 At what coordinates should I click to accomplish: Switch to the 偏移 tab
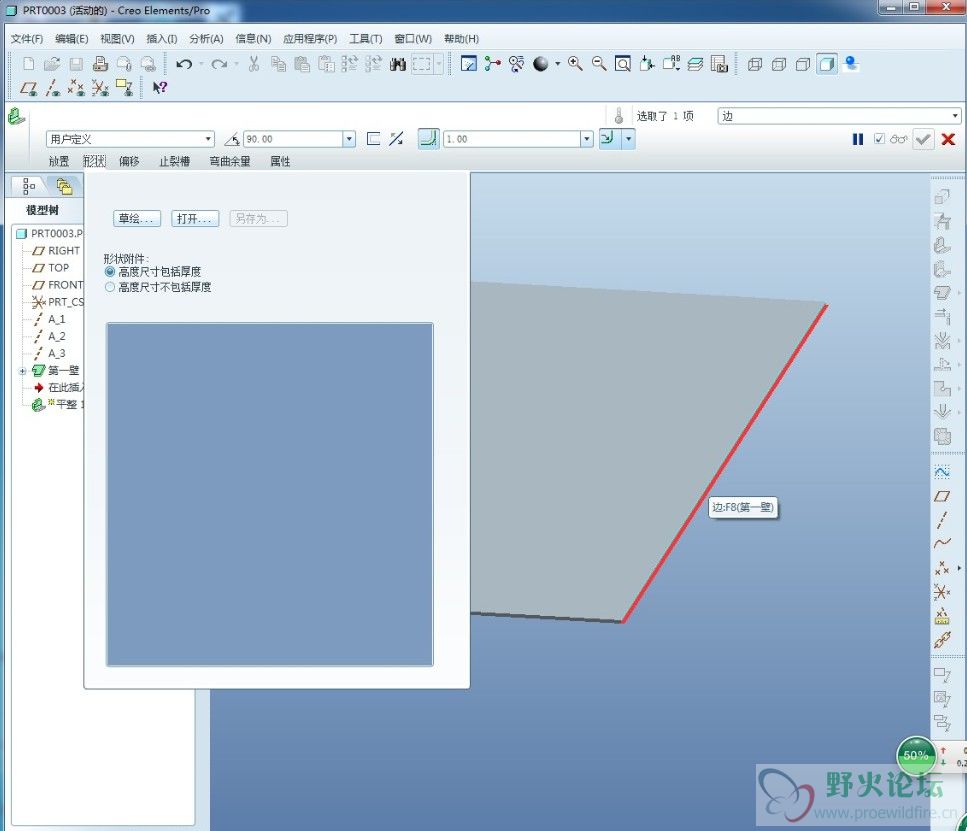pos(129,162)
